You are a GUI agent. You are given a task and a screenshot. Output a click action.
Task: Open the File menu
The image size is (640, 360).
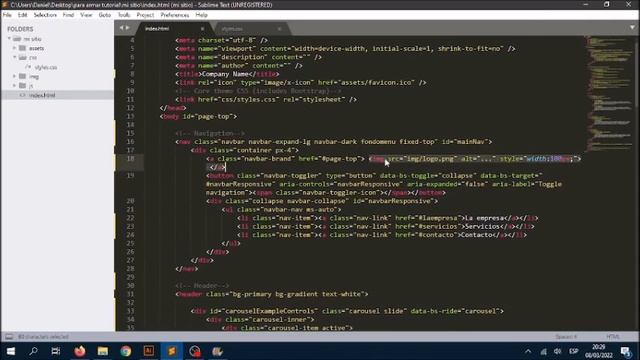click(x=7, y=15)
